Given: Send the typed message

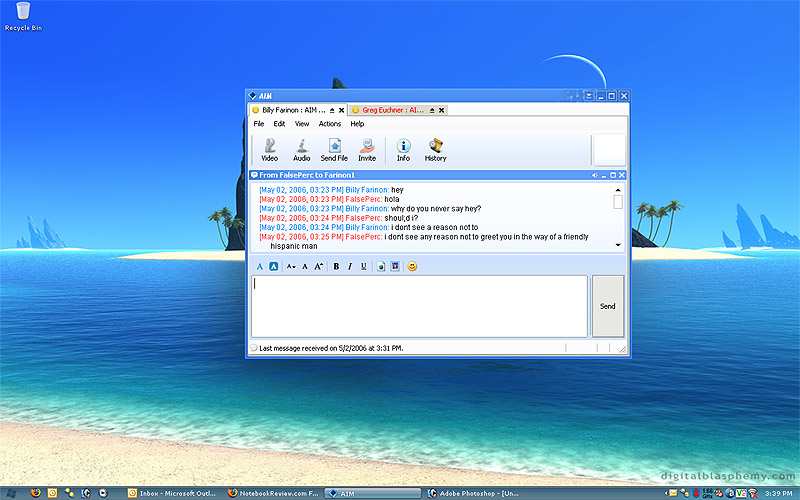Looking at the screenshot, I should 608,306.
